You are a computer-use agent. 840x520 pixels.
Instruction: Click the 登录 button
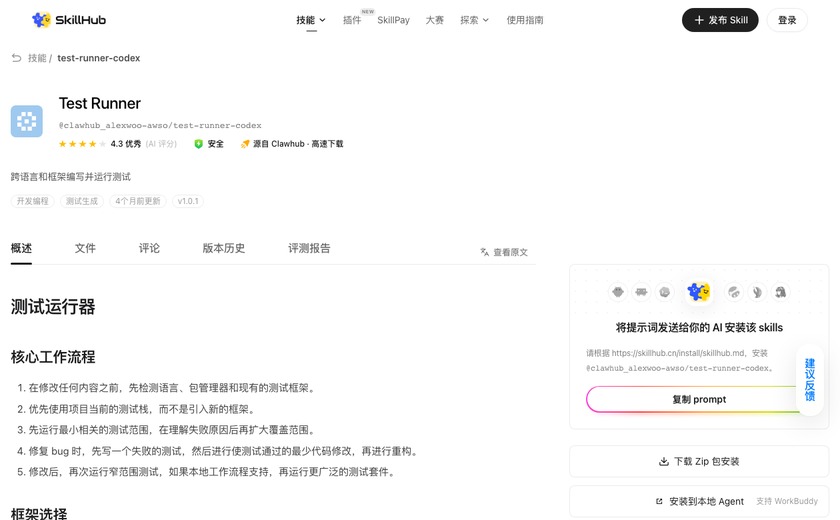787,20
